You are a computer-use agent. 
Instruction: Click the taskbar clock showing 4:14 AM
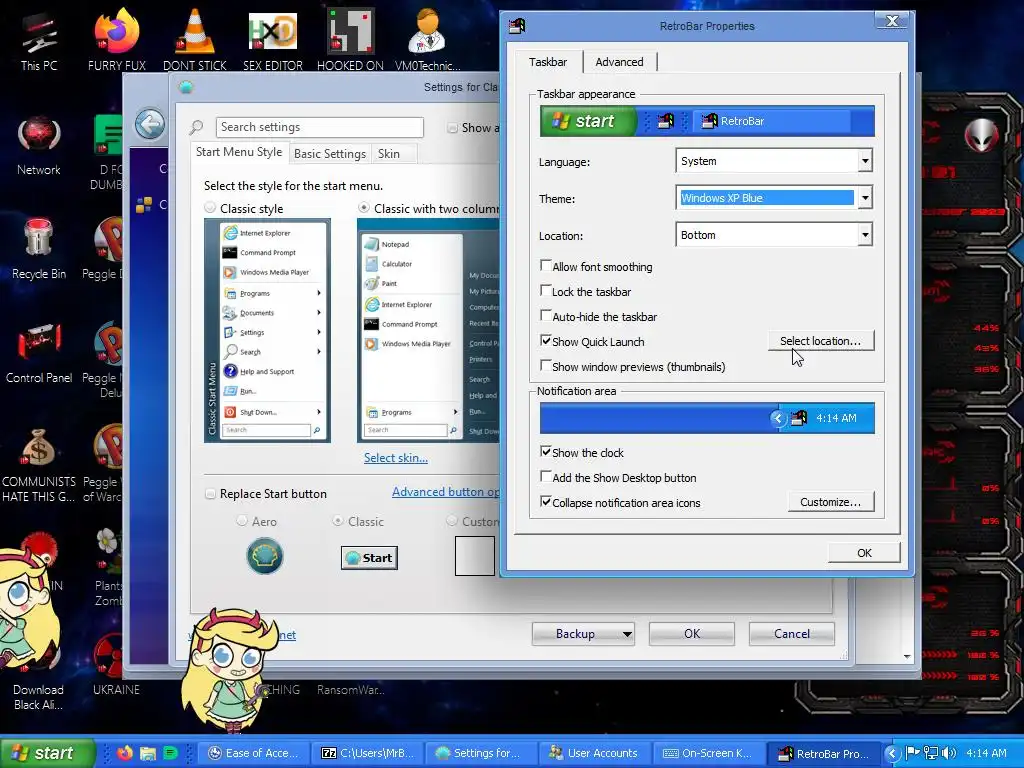986,753
